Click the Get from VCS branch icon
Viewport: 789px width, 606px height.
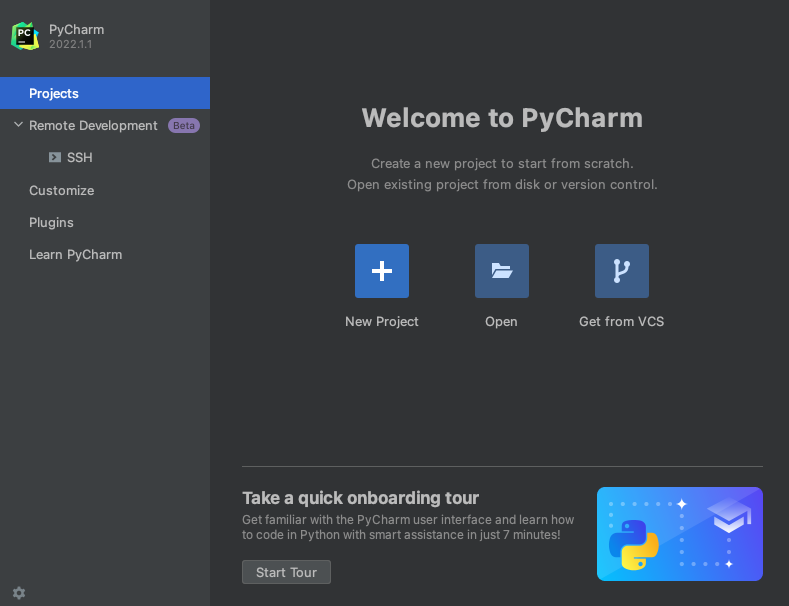[x=622, y=271]
